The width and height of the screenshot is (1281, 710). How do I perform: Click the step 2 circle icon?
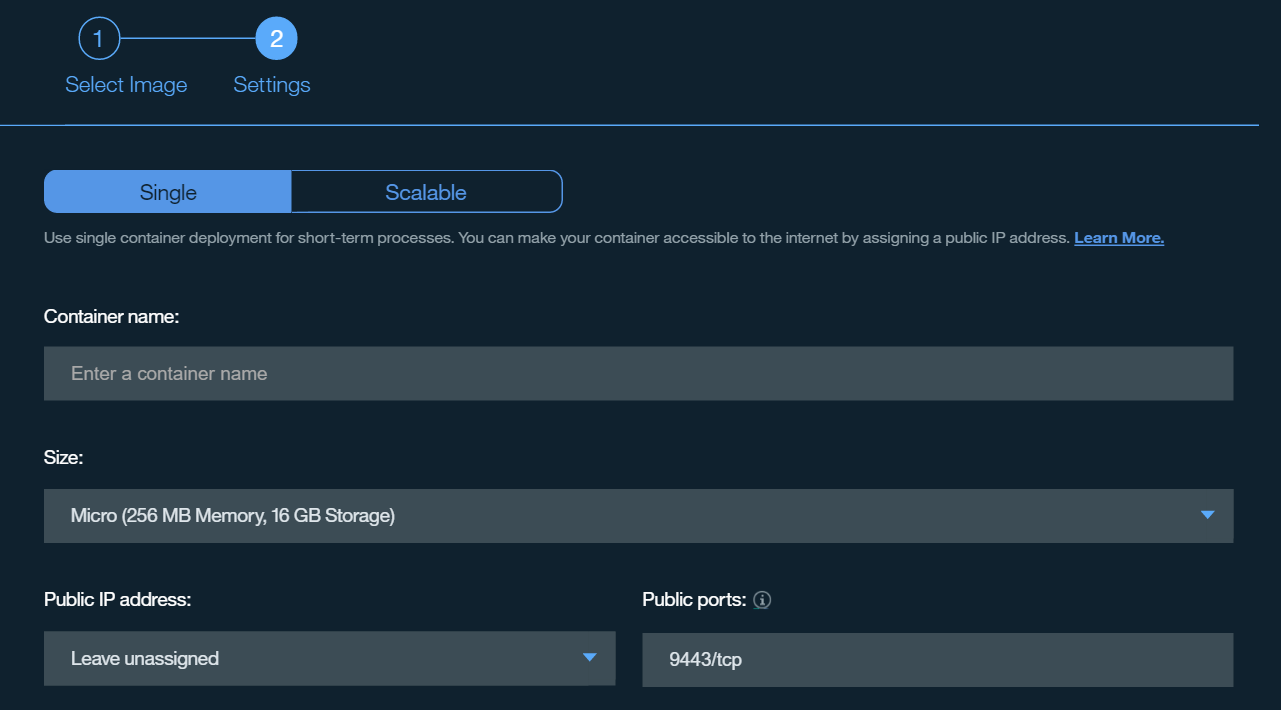(x=276, y=40)
